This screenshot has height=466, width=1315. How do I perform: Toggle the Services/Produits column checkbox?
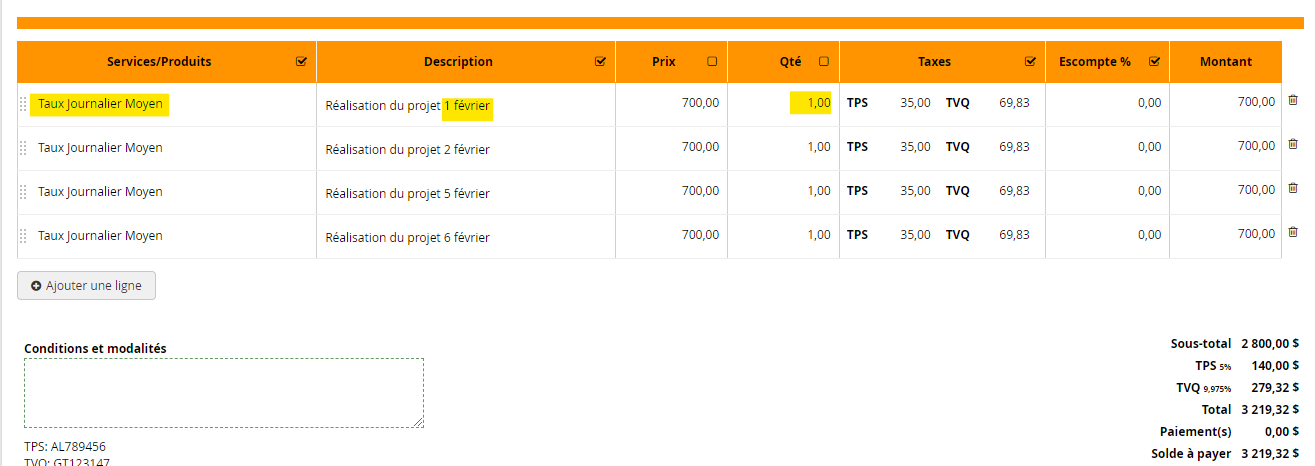click(301, 62)
